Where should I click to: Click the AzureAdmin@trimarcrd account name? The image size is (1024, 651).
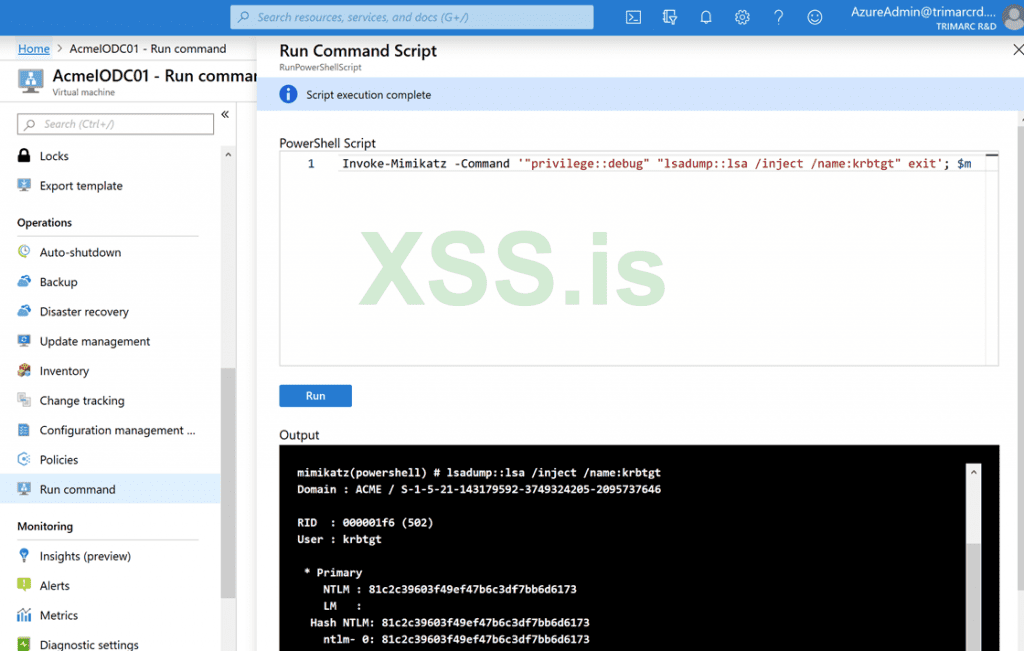click(923, 12)
